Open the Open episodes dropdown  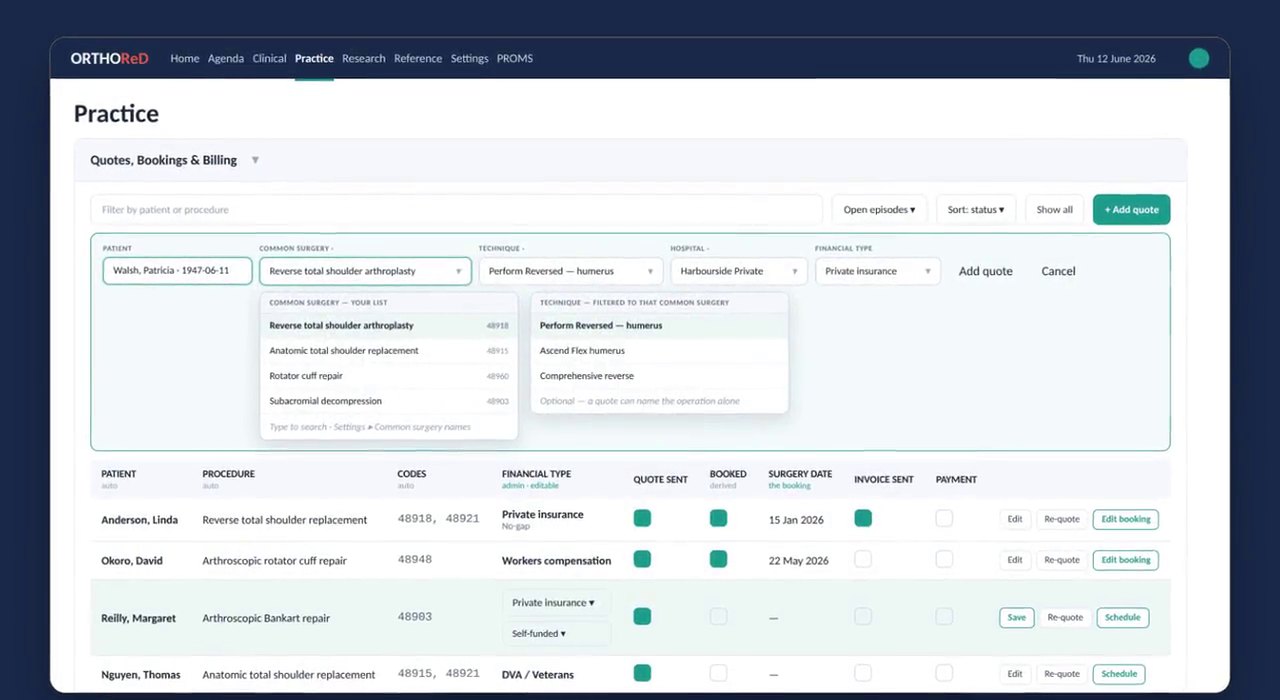(879, 210)
